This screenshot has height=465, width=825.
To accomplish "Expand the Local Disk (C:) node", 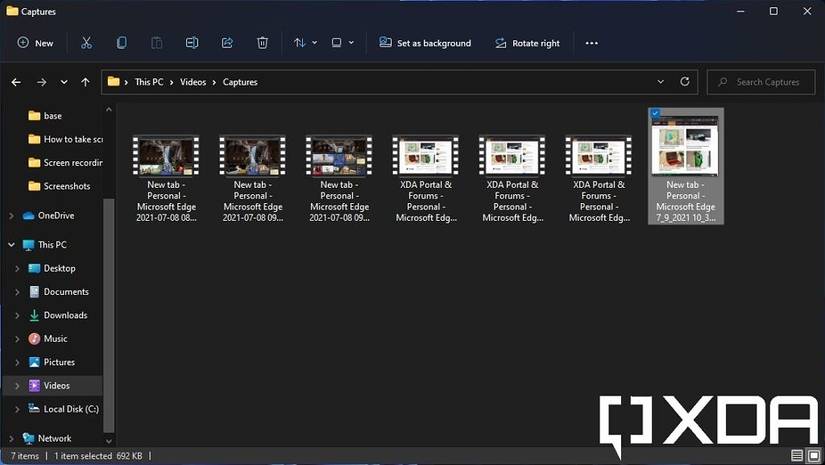I will 17,409.
